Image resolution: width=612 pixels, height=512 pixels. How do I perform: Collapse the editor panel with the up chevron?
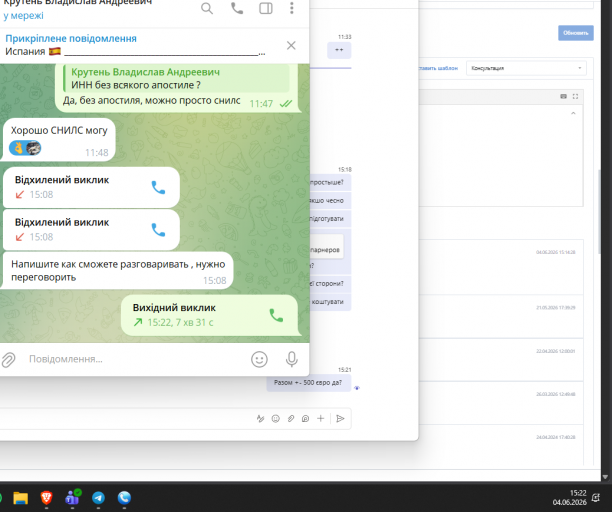point(573,113)
